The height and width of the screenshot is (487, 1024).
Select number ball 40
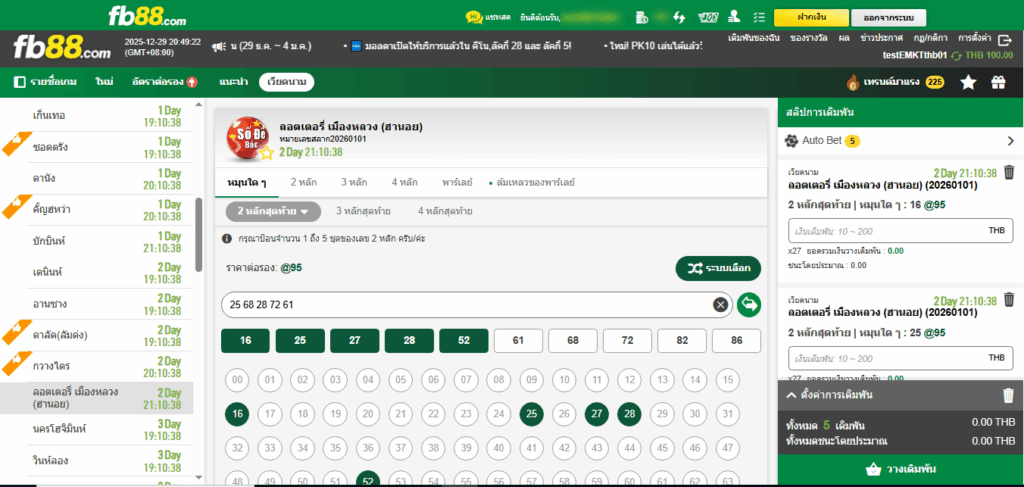pyautogui.click(x=499, y=448)
